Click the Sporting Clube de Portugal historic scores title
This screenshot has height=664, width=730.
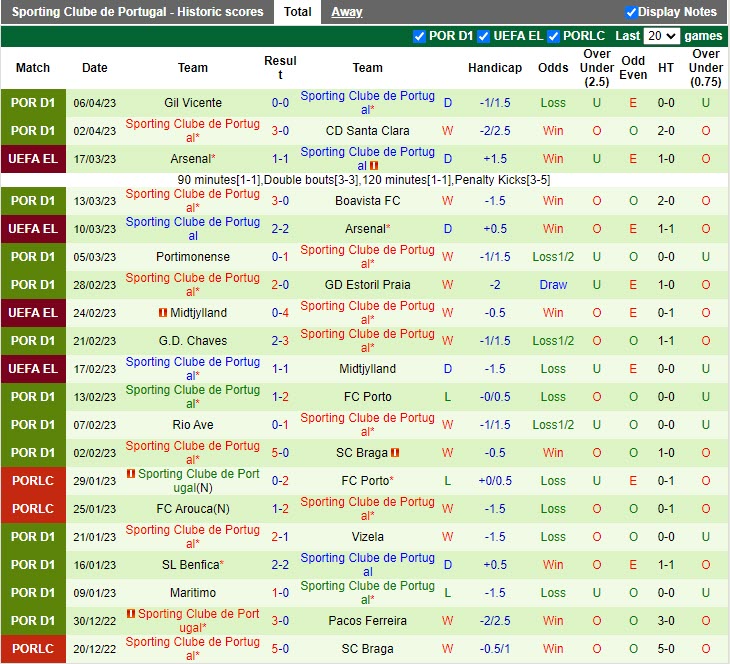pyautogui.click(x=137, y=12)
